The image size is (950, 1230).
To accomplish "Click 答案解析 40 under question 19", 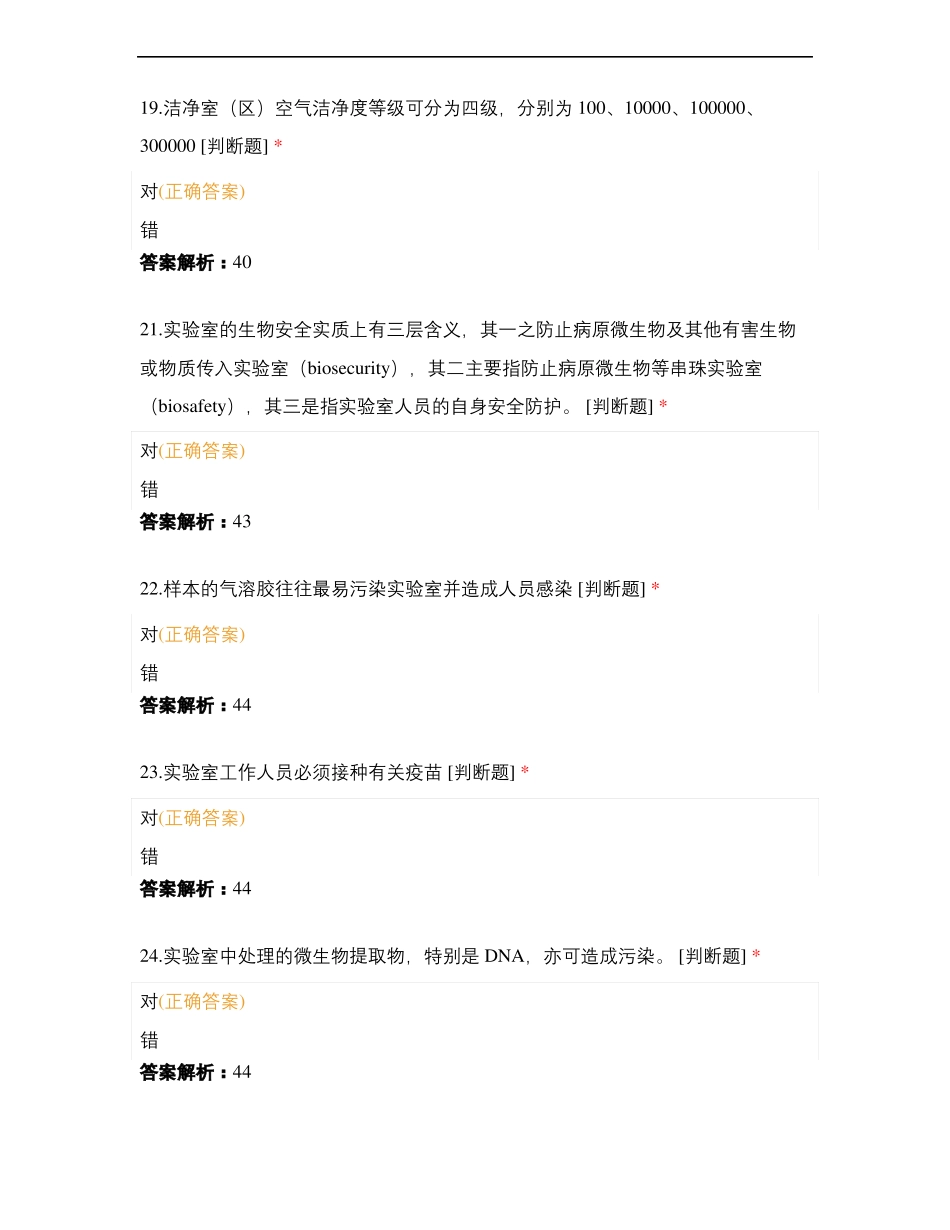I will pyautogui.click(x=195, y=262).
